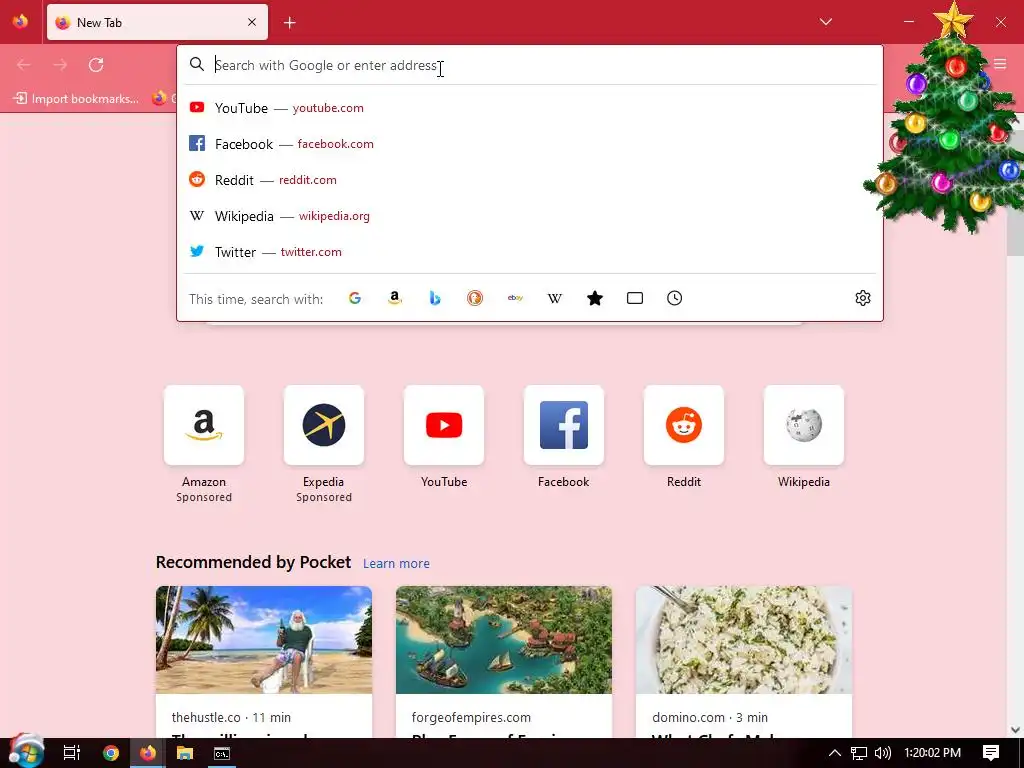Go forward one page arrow
The image size is (1024, 768).
(x=60, y=65)
